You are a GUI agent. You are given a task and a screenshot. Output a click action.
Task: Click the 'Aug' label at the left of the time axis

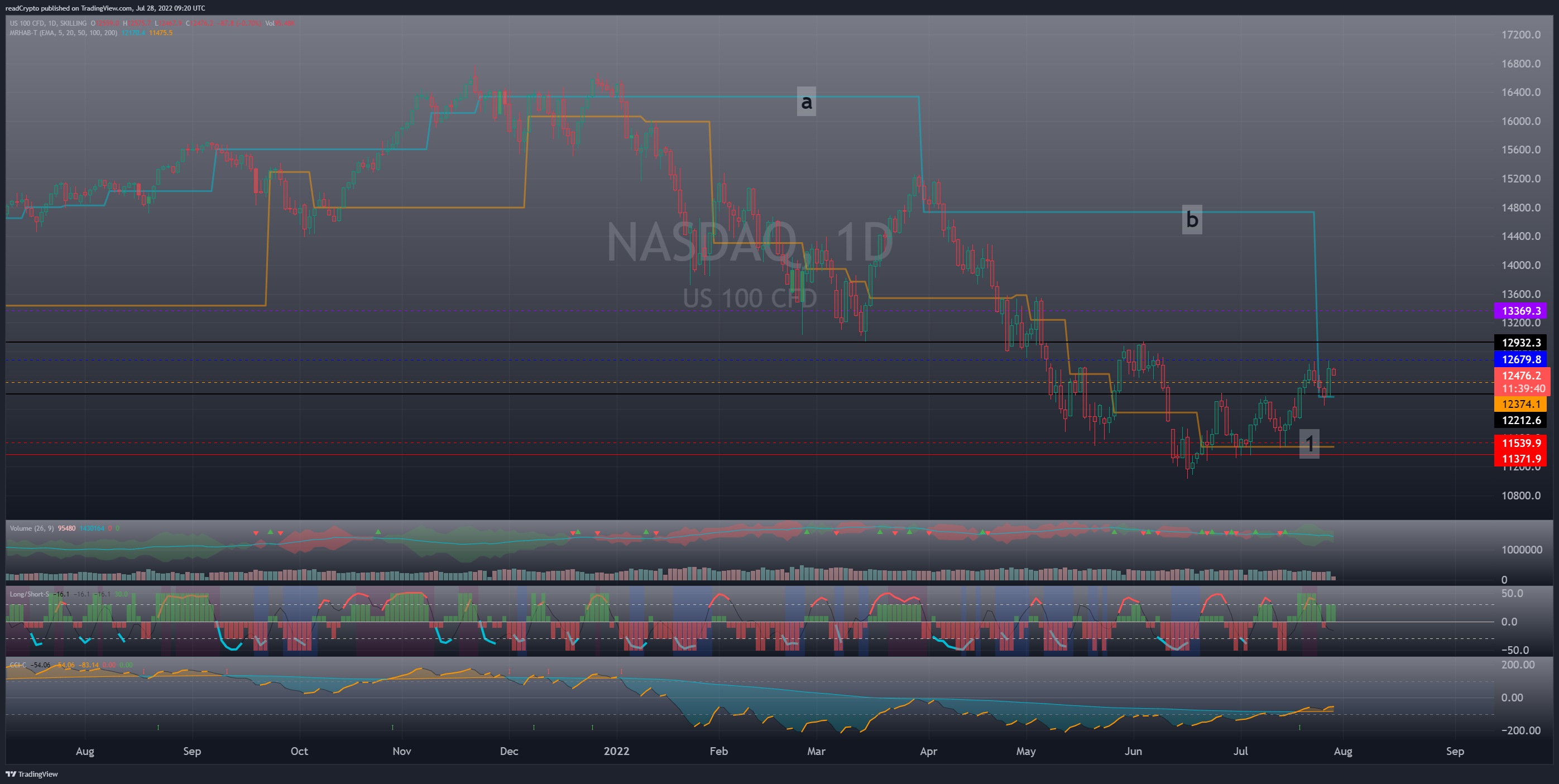tap(85, 751)
